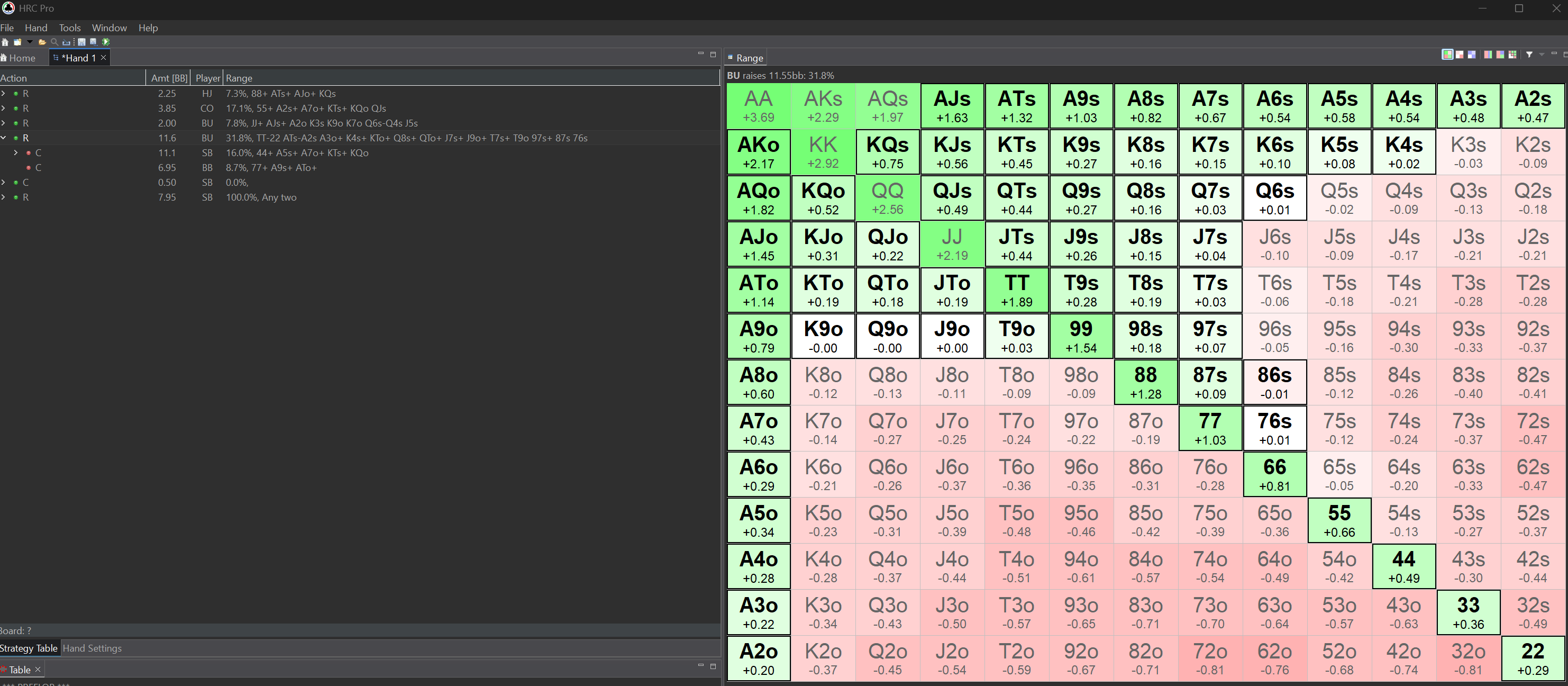The height and width of the screenshot is (686, 1568).
Task: Open the Range panel view menu arrow
Action: (x=1542, y=55)
